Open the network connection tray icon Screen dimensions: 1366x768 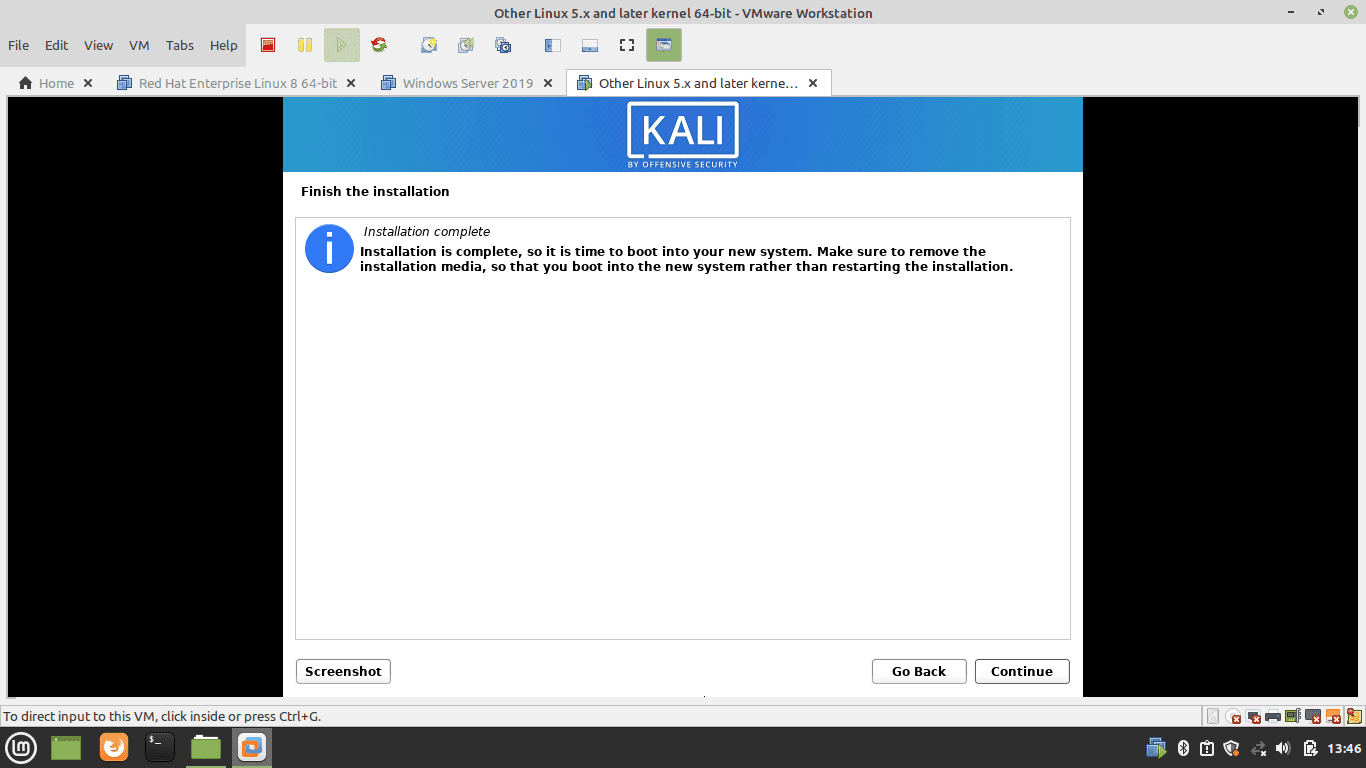tap(1258, 748)
